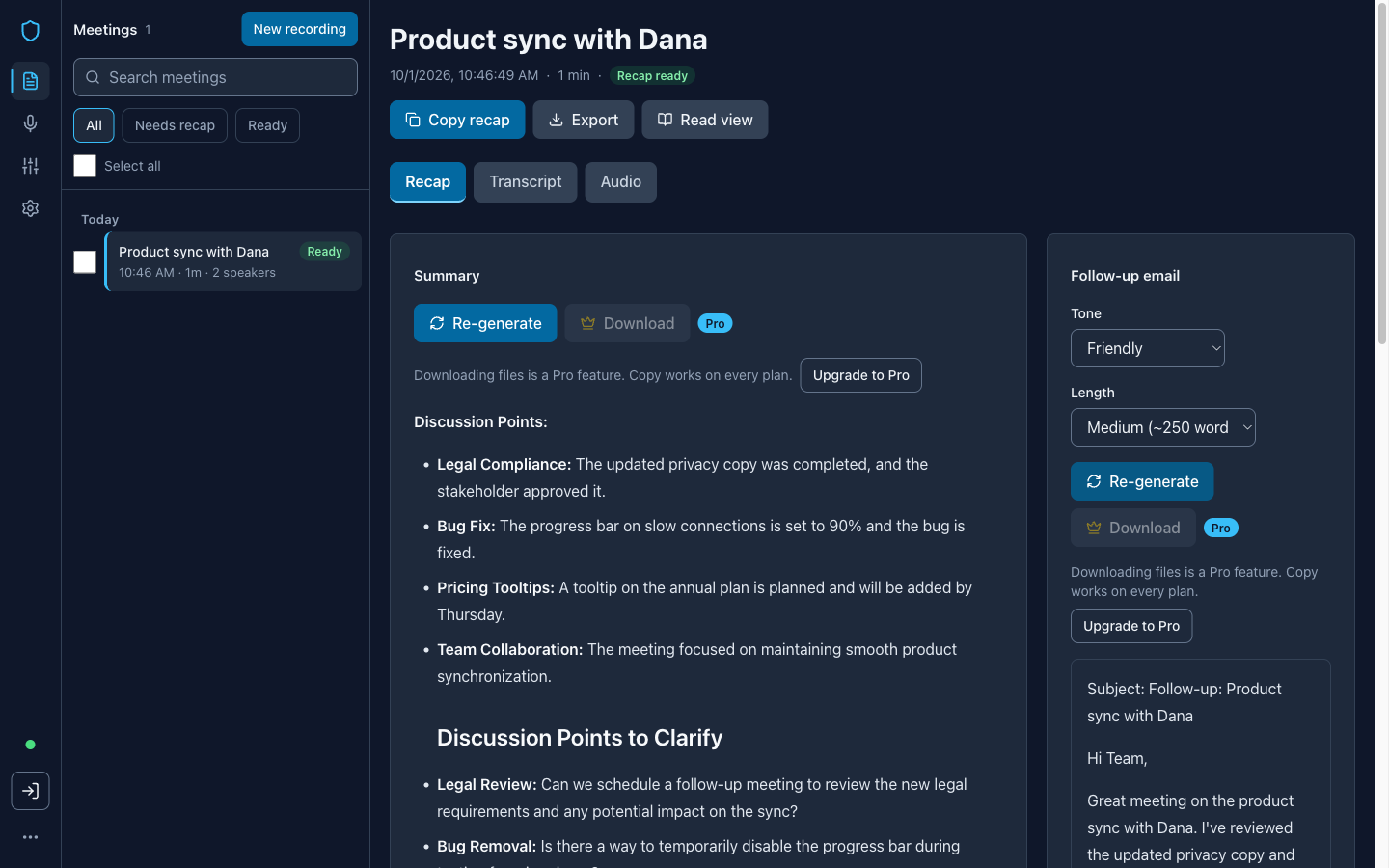The width and height of the screenshot is (1389, 868).
Task: Click the Search meetings input field
Action: [215, 77]
